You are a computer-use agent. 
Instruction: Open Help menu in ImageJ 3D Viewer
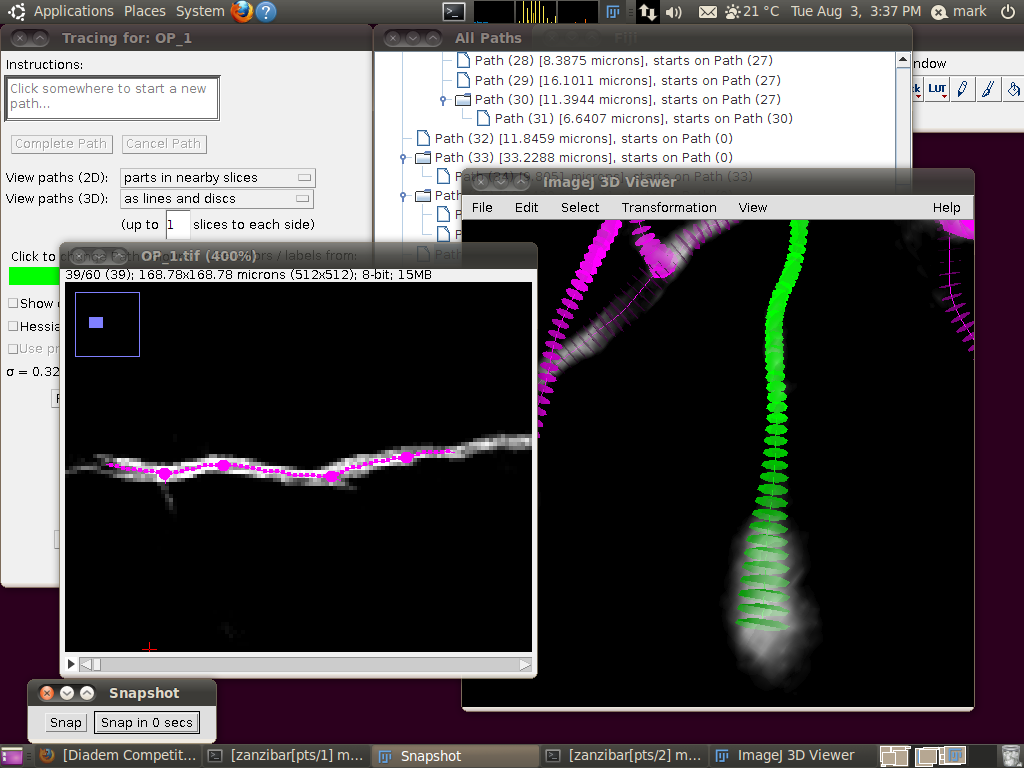pos(946,208)
